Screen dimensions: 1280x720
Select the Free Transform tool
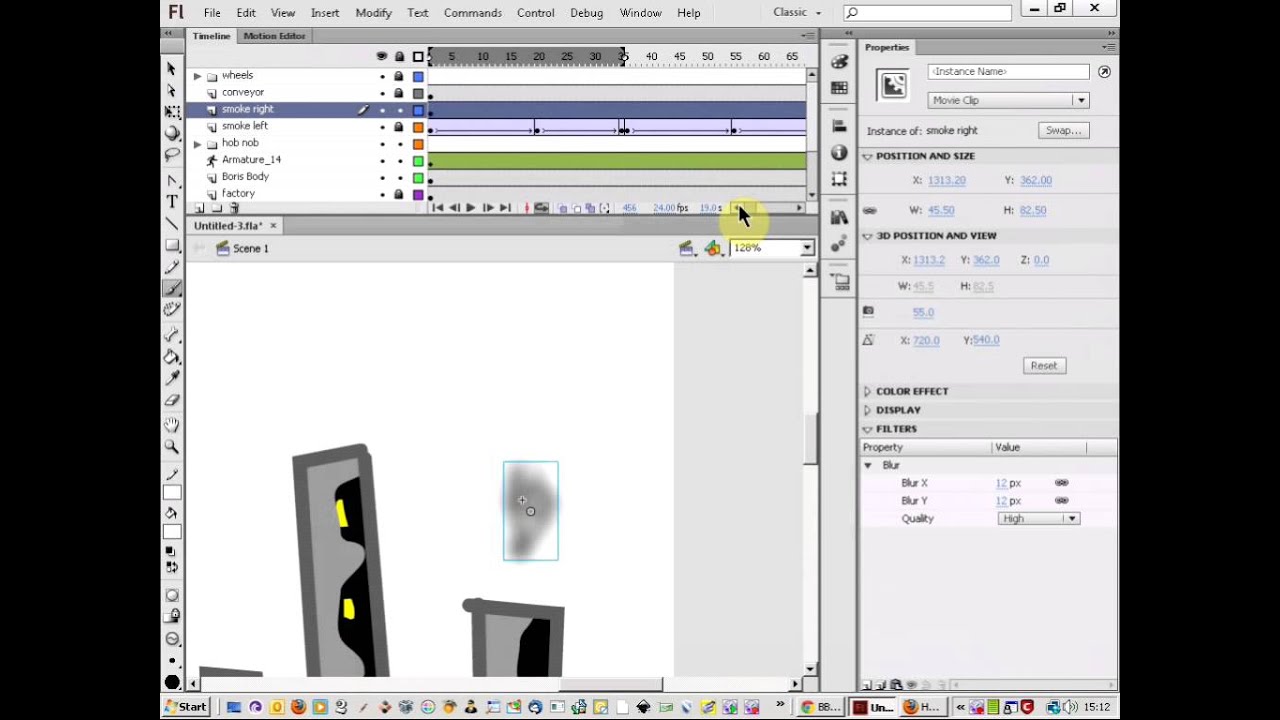pyautogui.click(x=172, y=112)
